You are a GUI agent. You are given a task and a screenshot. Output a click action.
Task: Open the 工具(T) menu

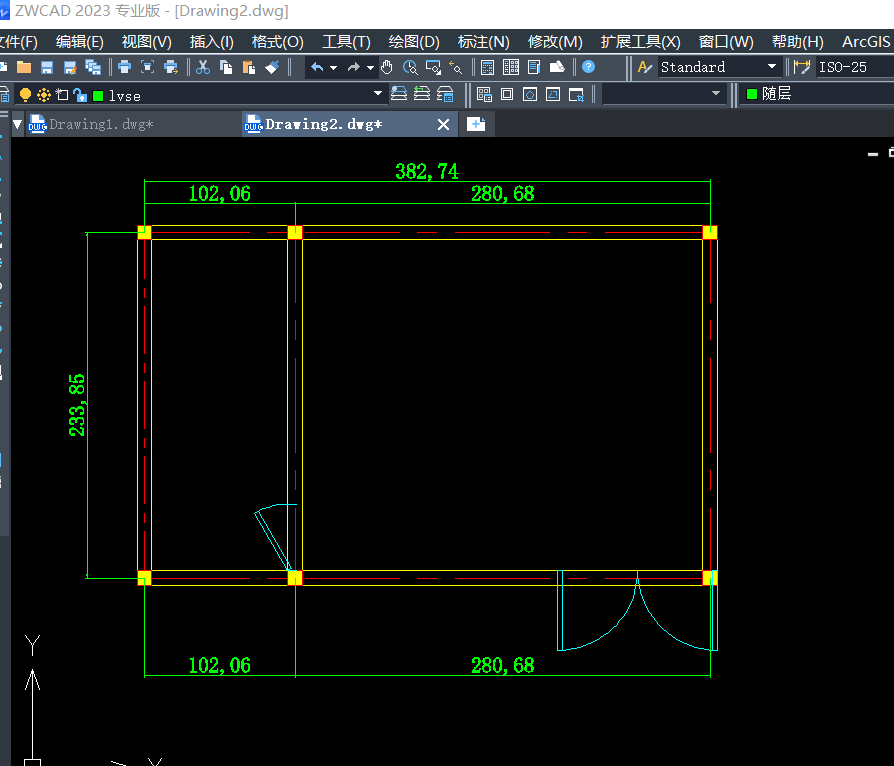point(346,42)
